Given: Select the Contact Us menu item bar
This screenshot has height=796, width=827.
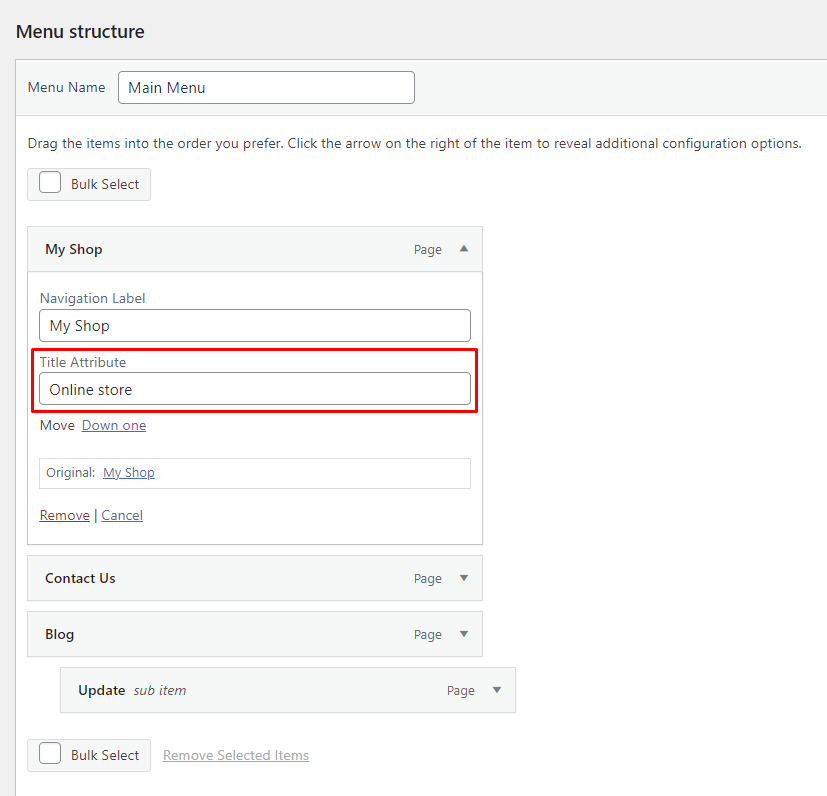Looking at the screenshot, I should 220,578.
